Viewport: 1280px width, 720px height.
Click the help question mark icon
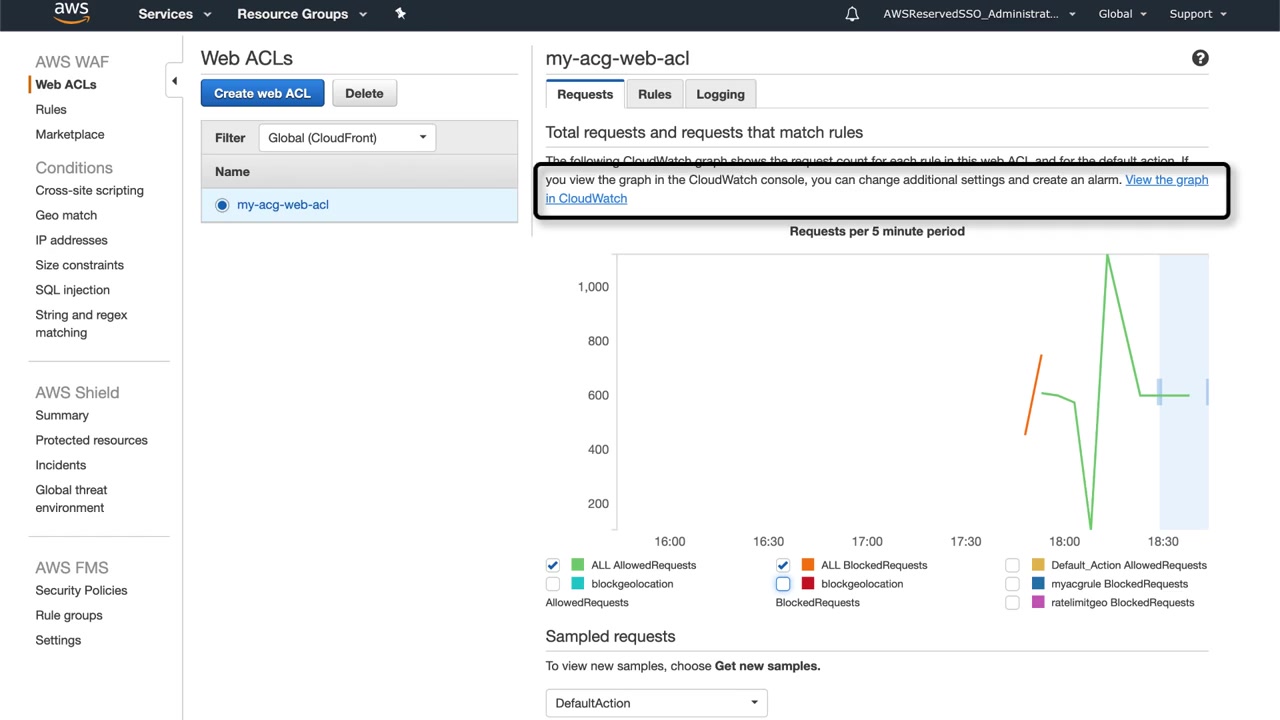[x=1200, y=59]
